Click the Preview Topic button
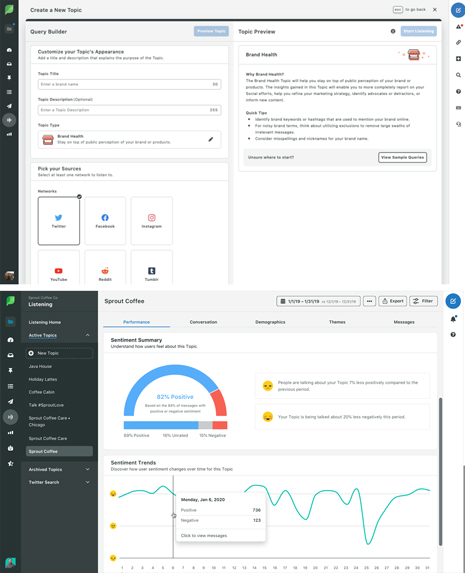This screenshot has height=573, width=465. point(211,31)
